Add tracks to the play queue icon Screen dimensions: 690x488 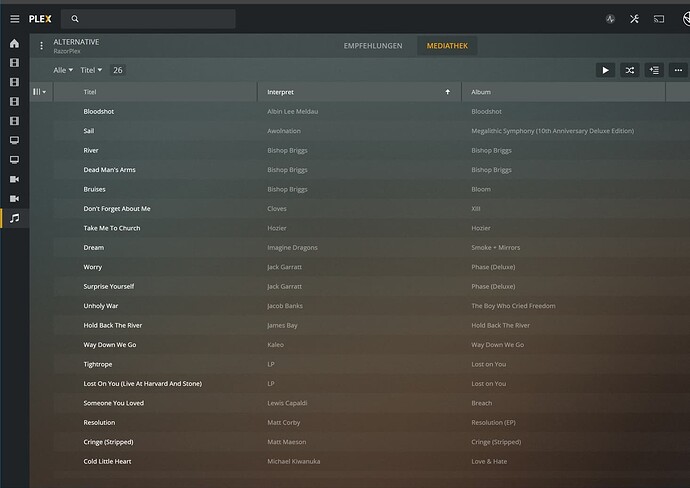pos(654,70)
